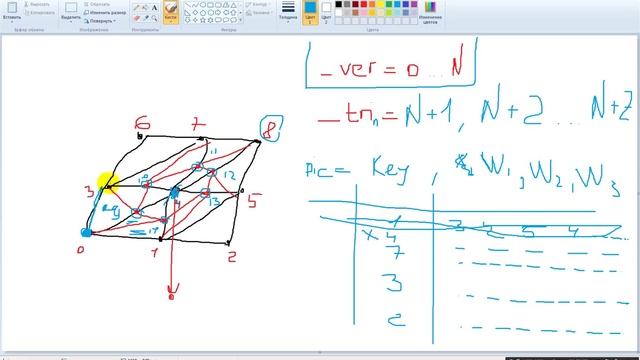Choose the Hexagon shape
Viewport: 640px width, 360px height.
[x=211, y=13]
